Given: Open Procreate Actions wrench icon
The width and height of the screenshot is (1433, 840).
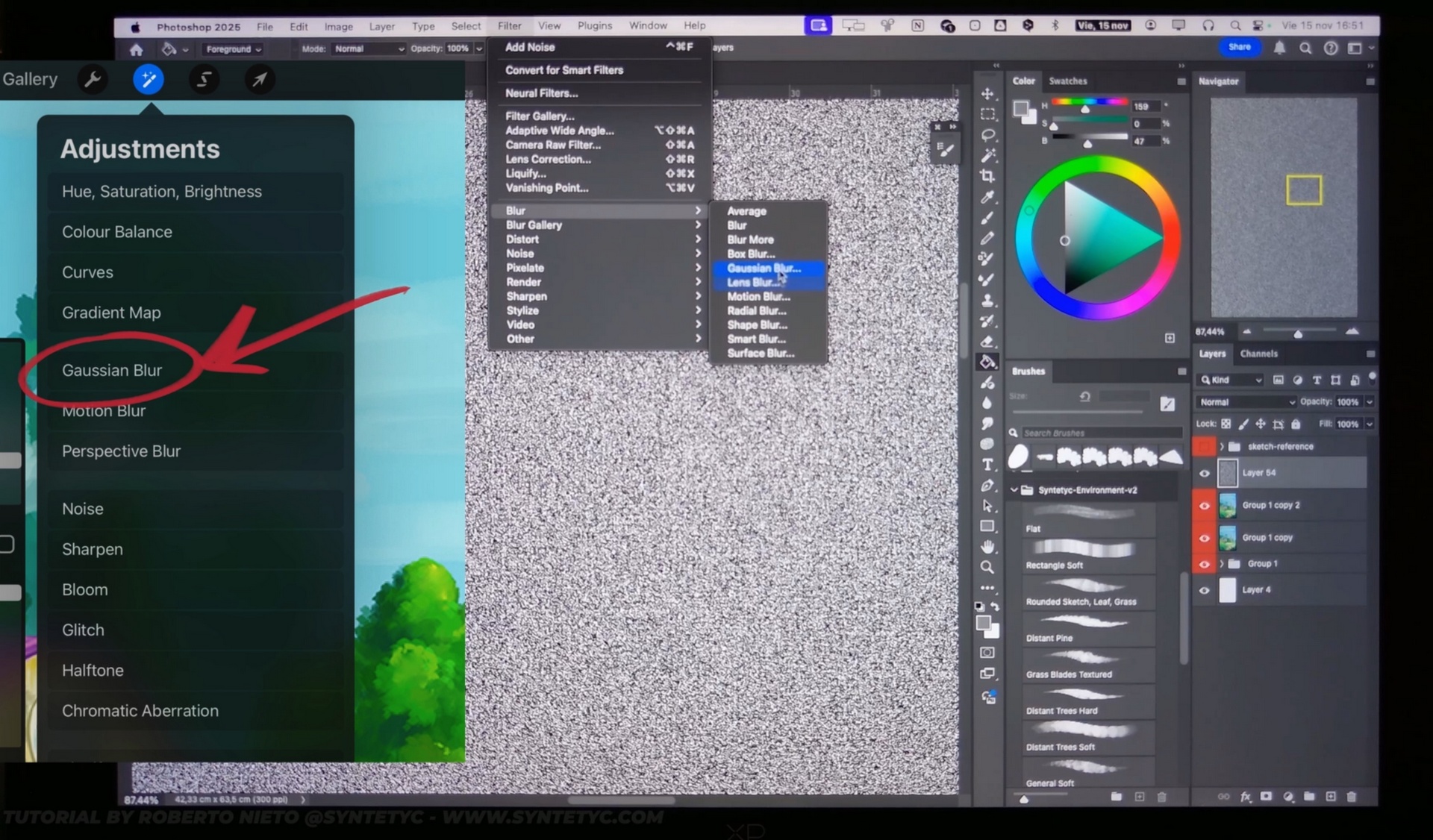Looking at the screenshot, I should pos(93,79).
